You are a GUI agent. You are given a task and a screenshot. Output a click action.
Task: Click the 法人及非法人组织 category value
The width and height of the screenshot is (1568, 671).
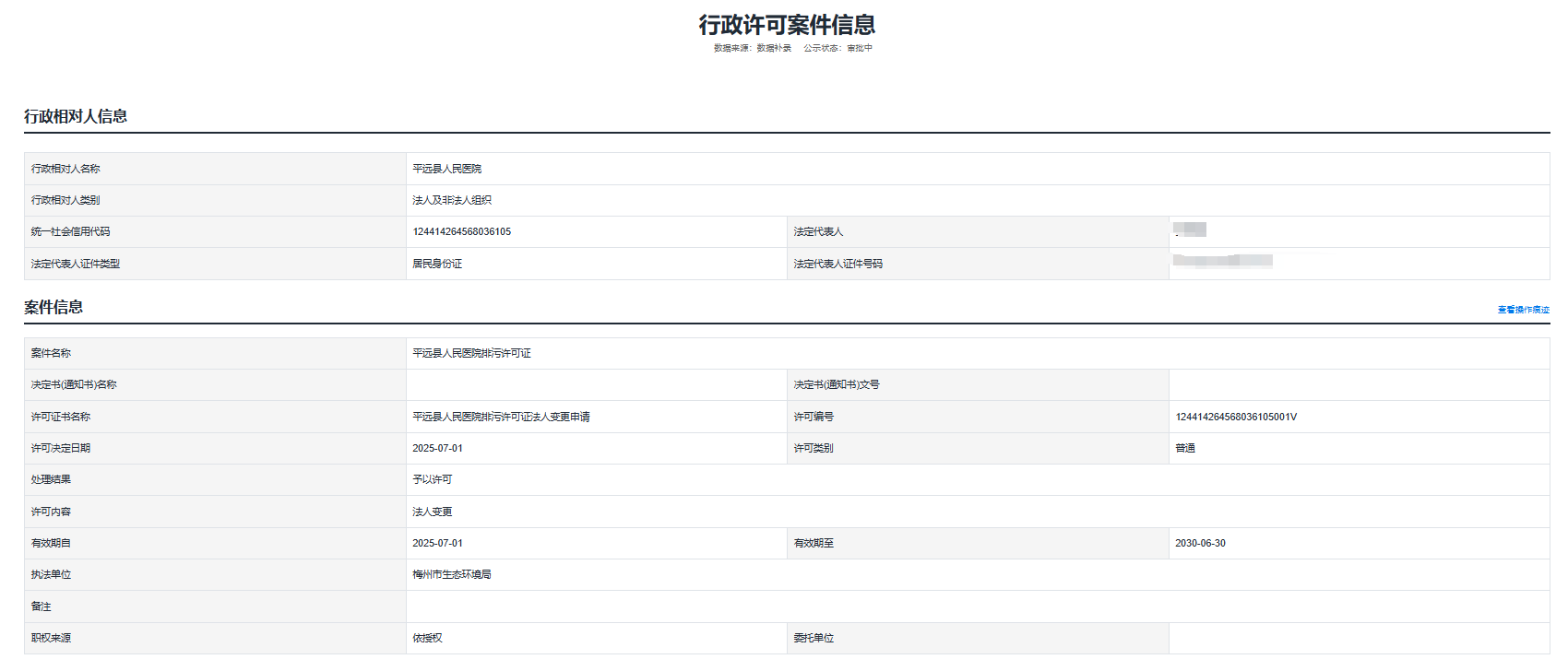(x=452, y=200)
